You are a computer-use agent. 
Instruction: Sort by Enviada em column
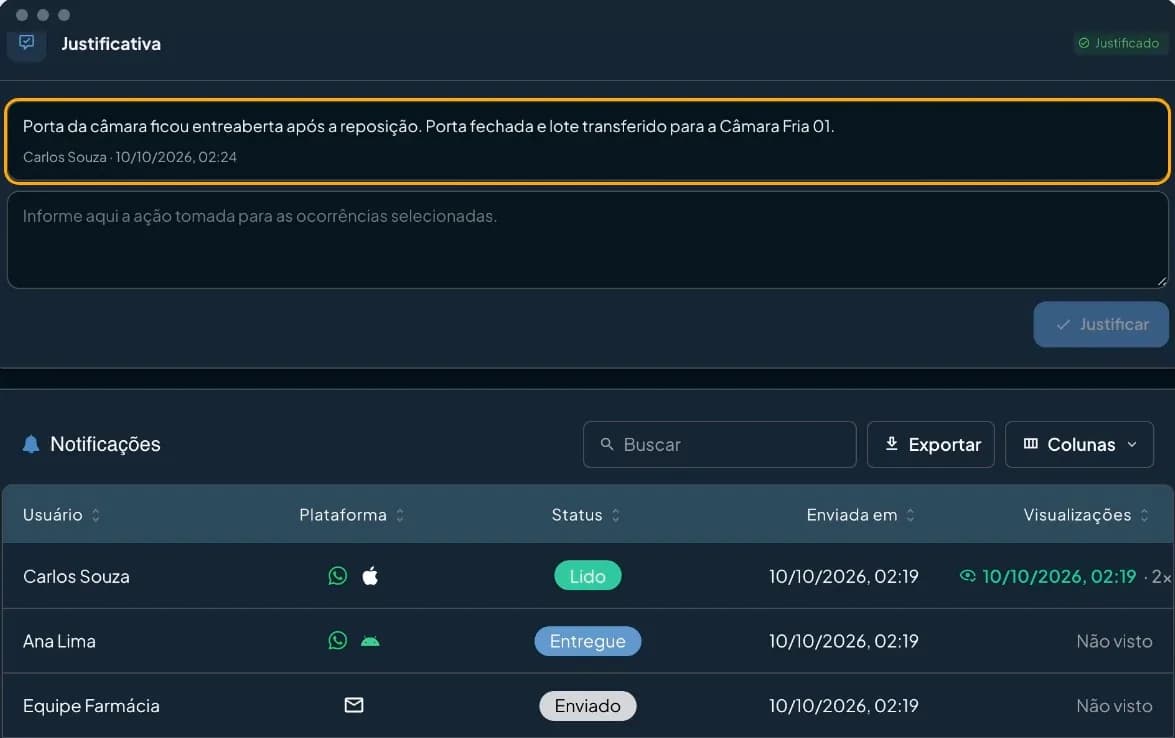(x=861, y=515)
